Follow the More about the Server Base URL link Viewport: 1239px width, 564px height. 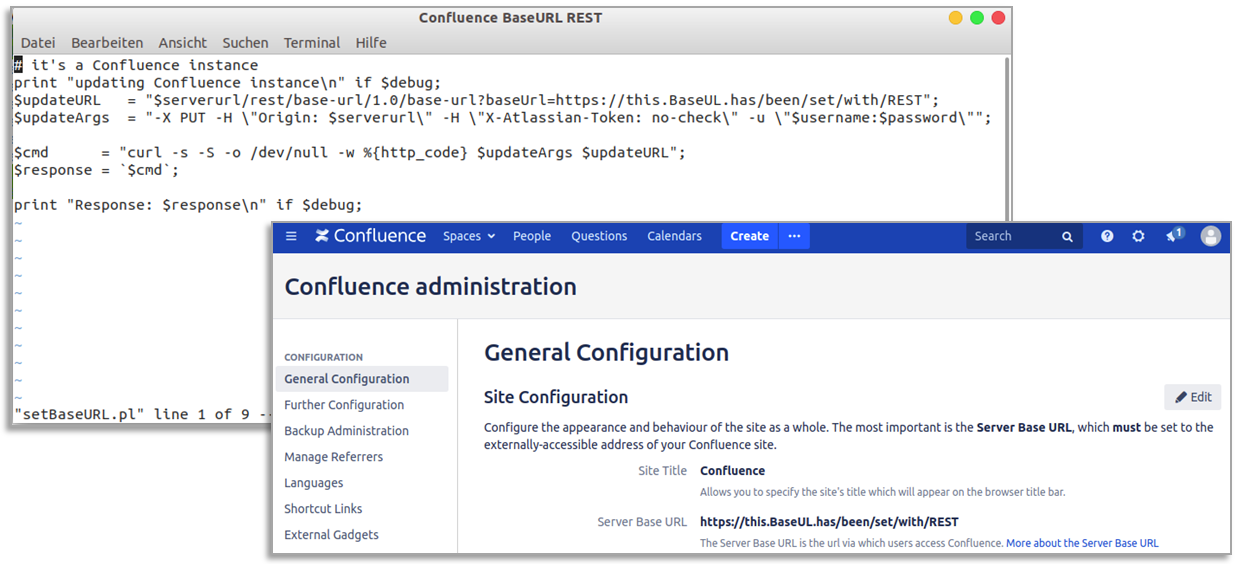click(1082, 543)
